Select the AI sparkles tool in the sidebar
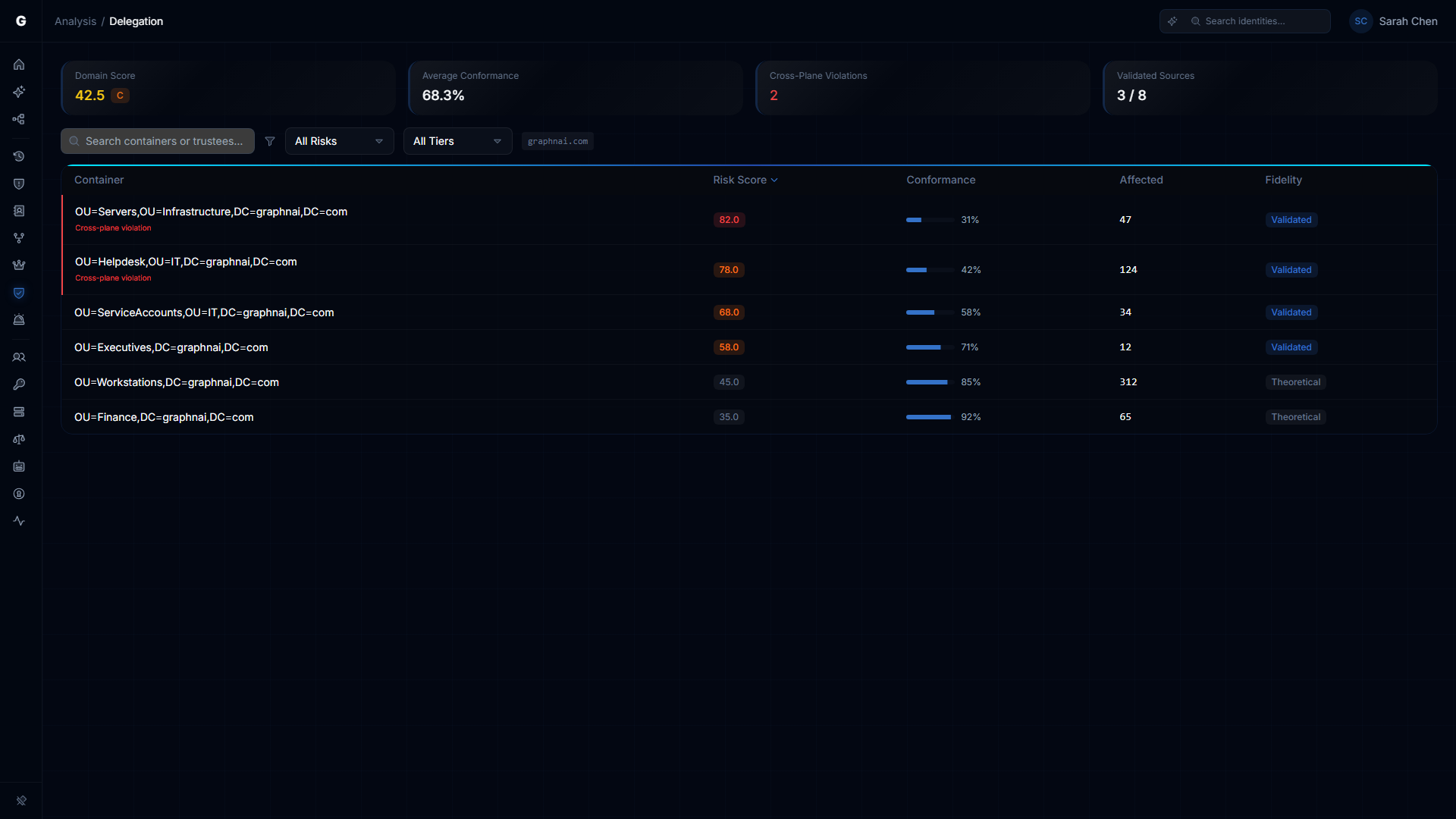 pyautogui.click(x=19, y=92)
